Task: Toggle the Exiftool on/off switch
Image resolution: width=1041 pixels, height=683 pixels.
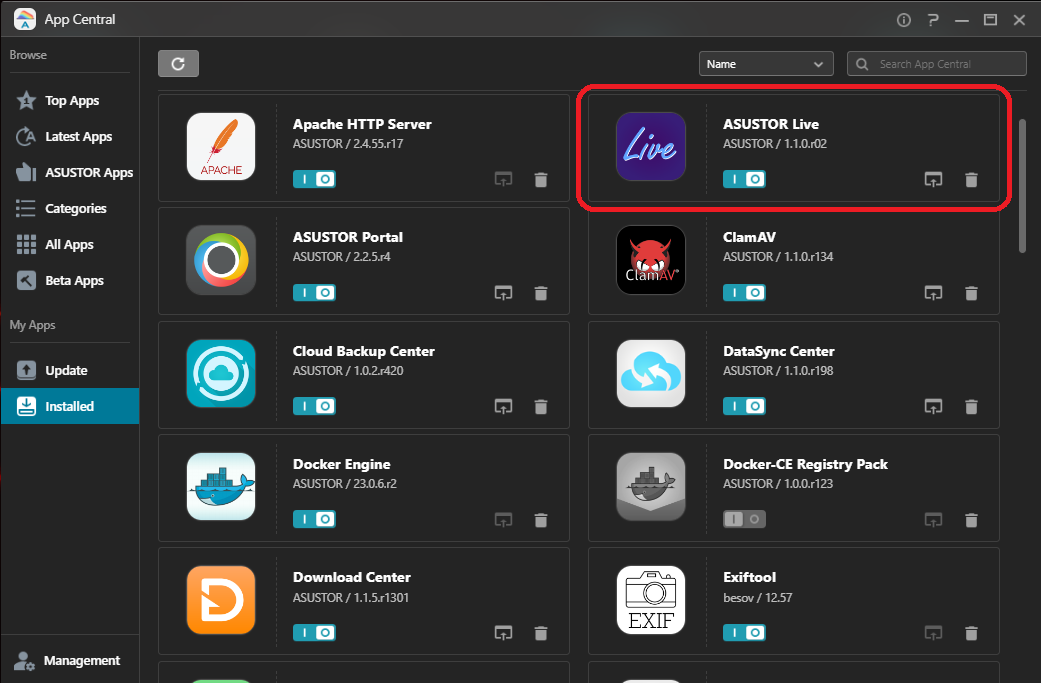Action: pyautogui.click(x=744, y=633)
